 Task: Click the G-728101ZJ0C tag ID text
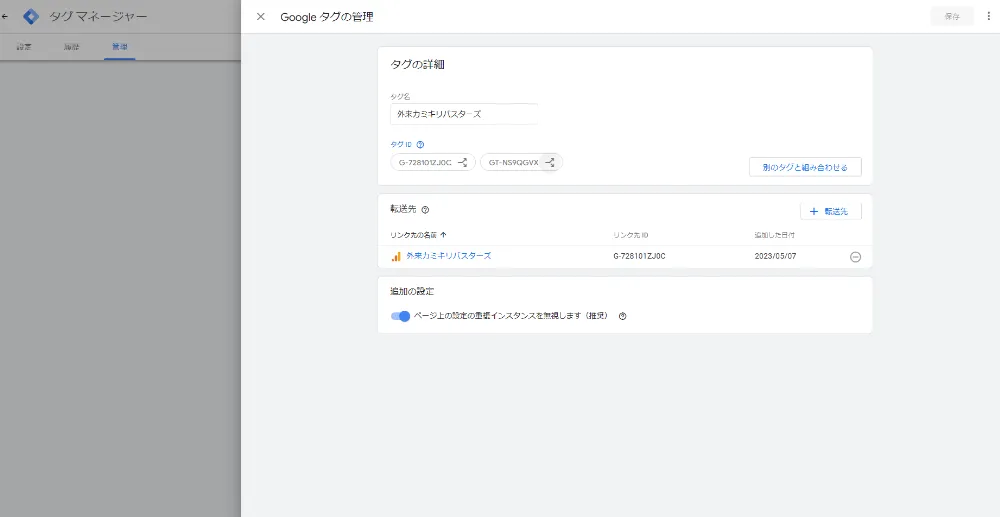click(425, 163)
